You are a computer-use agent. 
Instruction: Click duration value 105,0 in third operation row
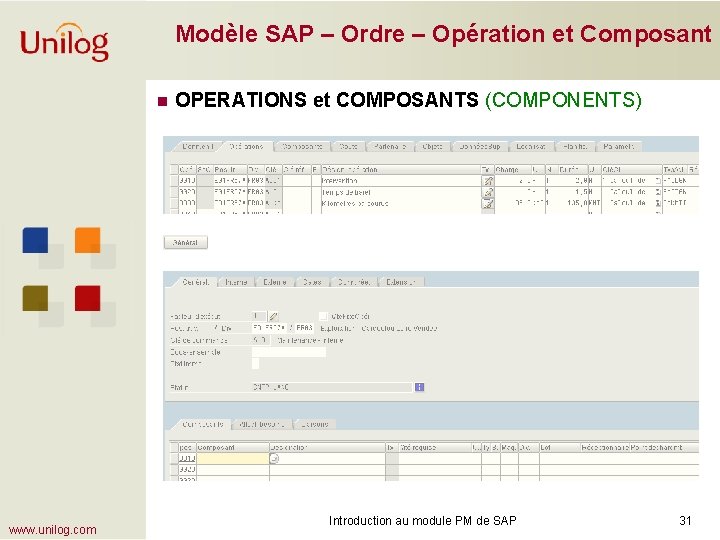[x=576, y=203]
